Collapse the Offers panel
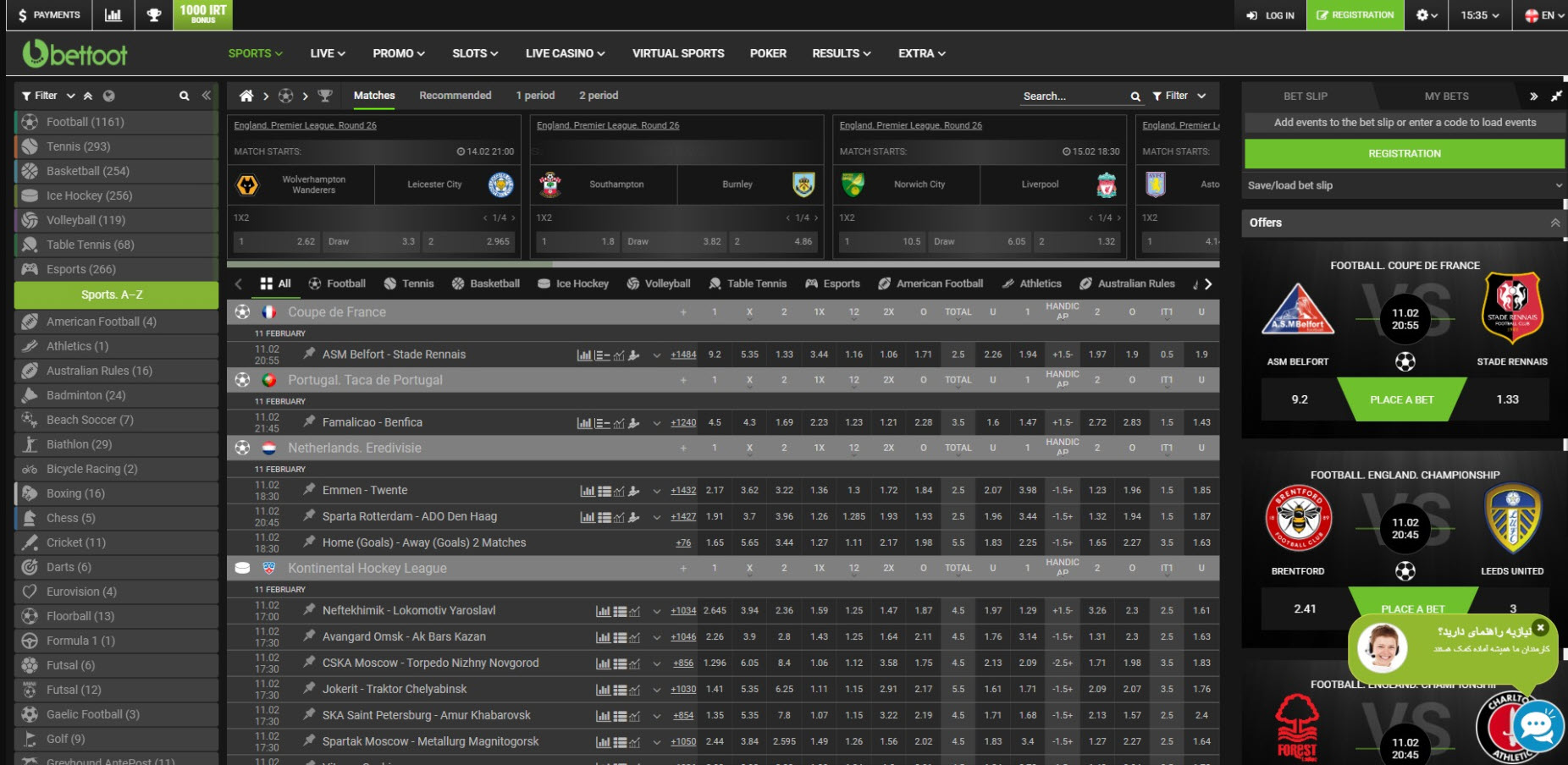1568x765 pixels. pos(1554,223)
